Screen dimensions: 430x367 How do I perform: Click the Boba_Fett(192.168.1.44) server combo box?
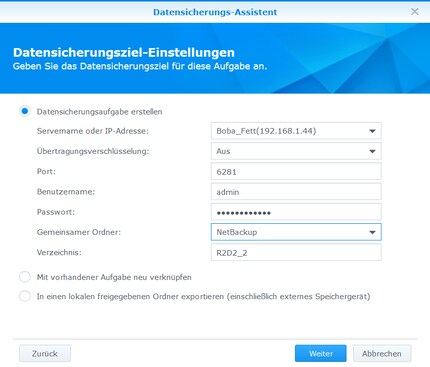[x=296, y=131]
